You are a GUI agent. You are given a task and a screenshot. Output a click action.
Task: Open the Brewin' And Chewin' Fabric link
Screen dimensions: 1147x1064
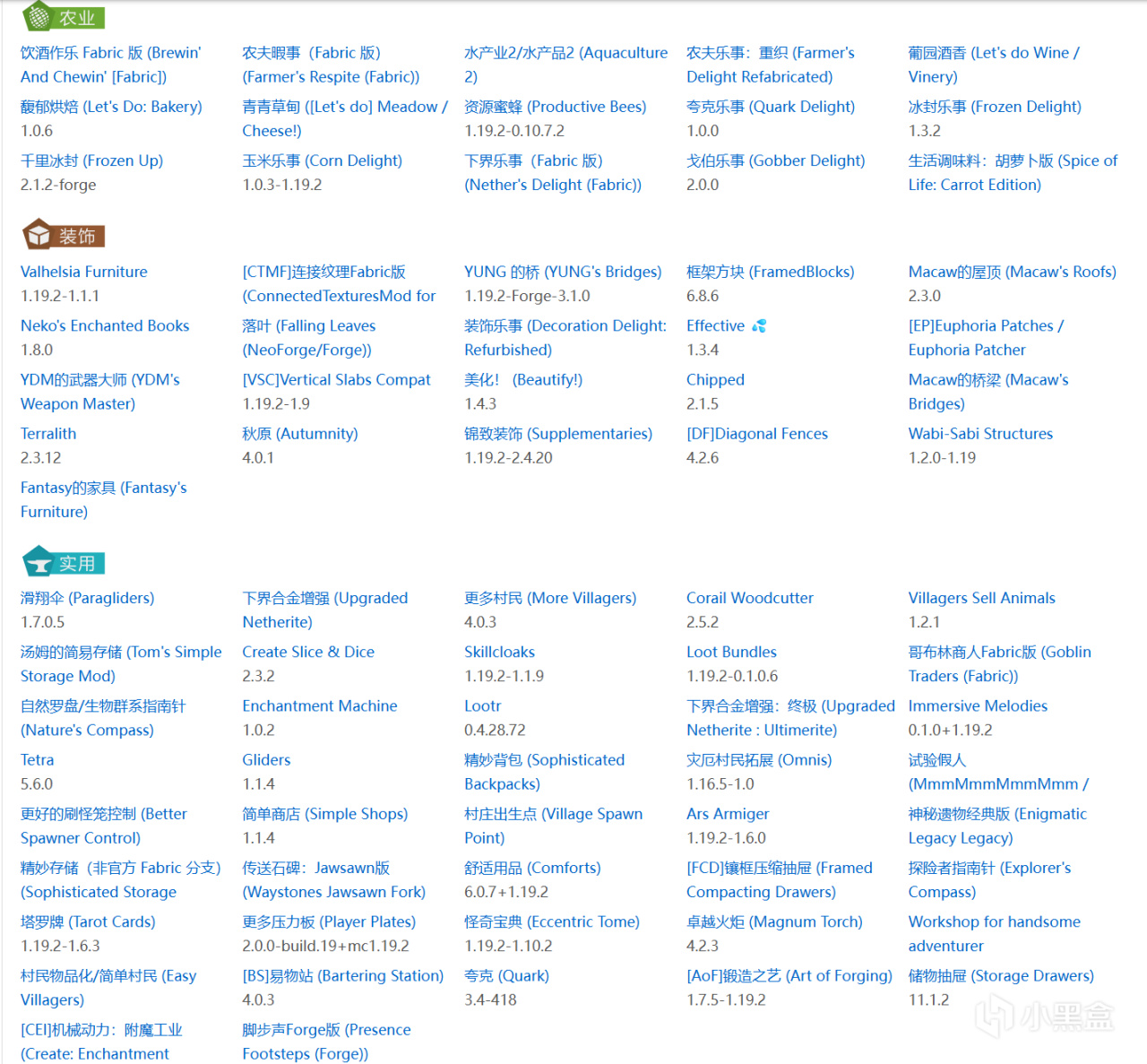point(111,65)
